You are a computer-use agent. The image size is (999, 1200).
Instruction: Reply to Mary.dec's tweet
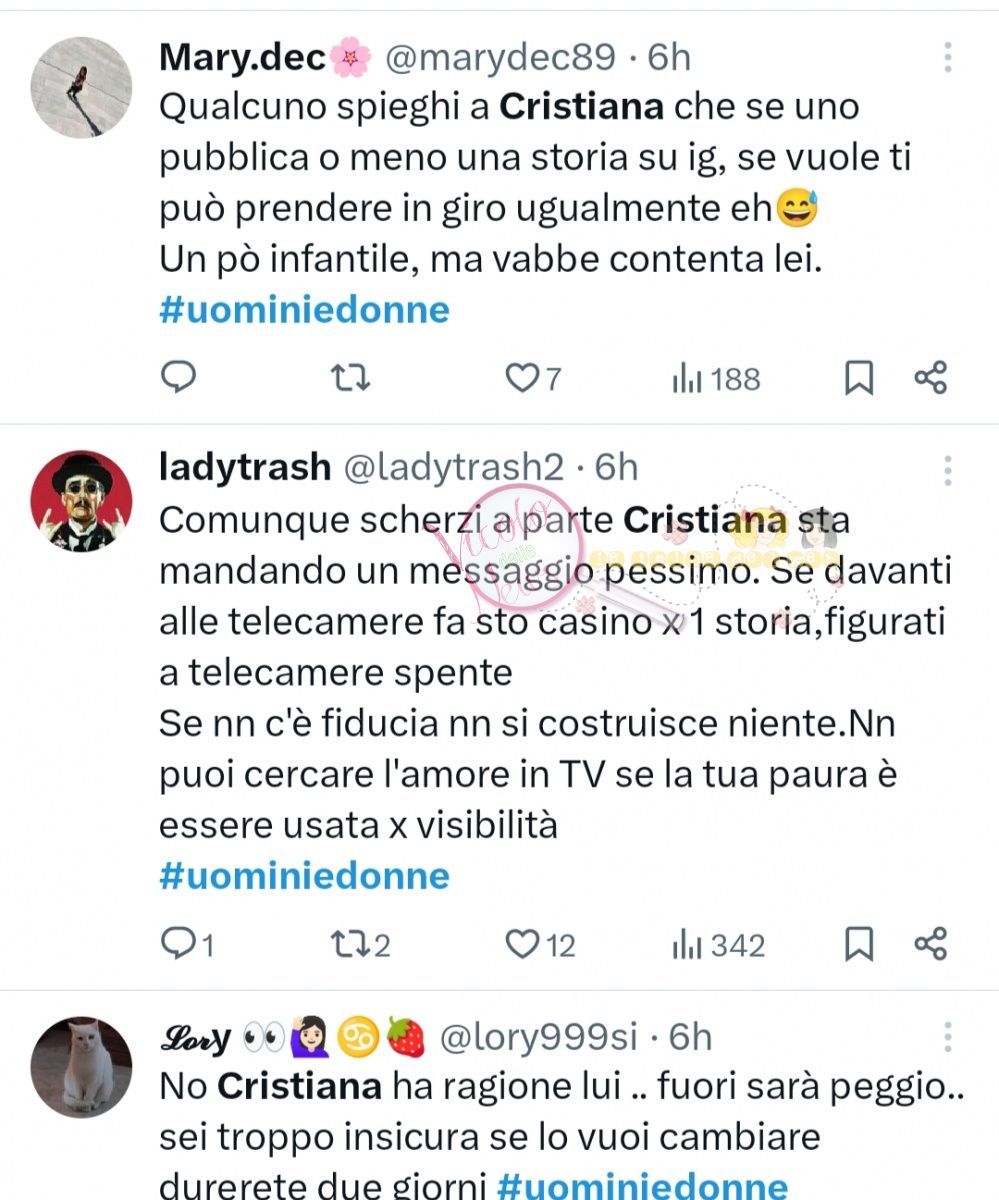(x=179, y=378)
